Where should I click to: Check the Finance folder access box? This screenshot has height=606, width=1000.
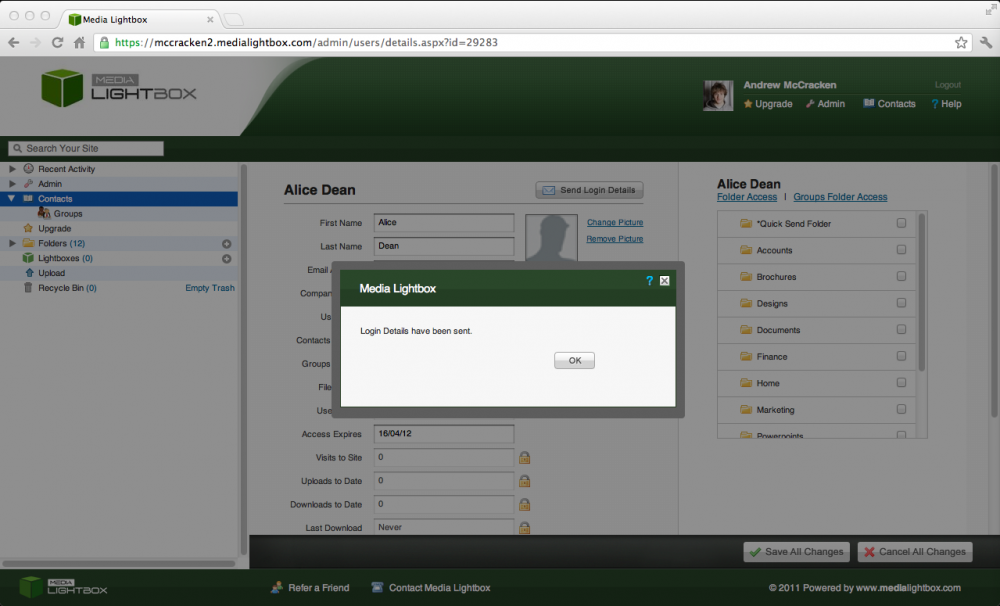pos(901,357)
